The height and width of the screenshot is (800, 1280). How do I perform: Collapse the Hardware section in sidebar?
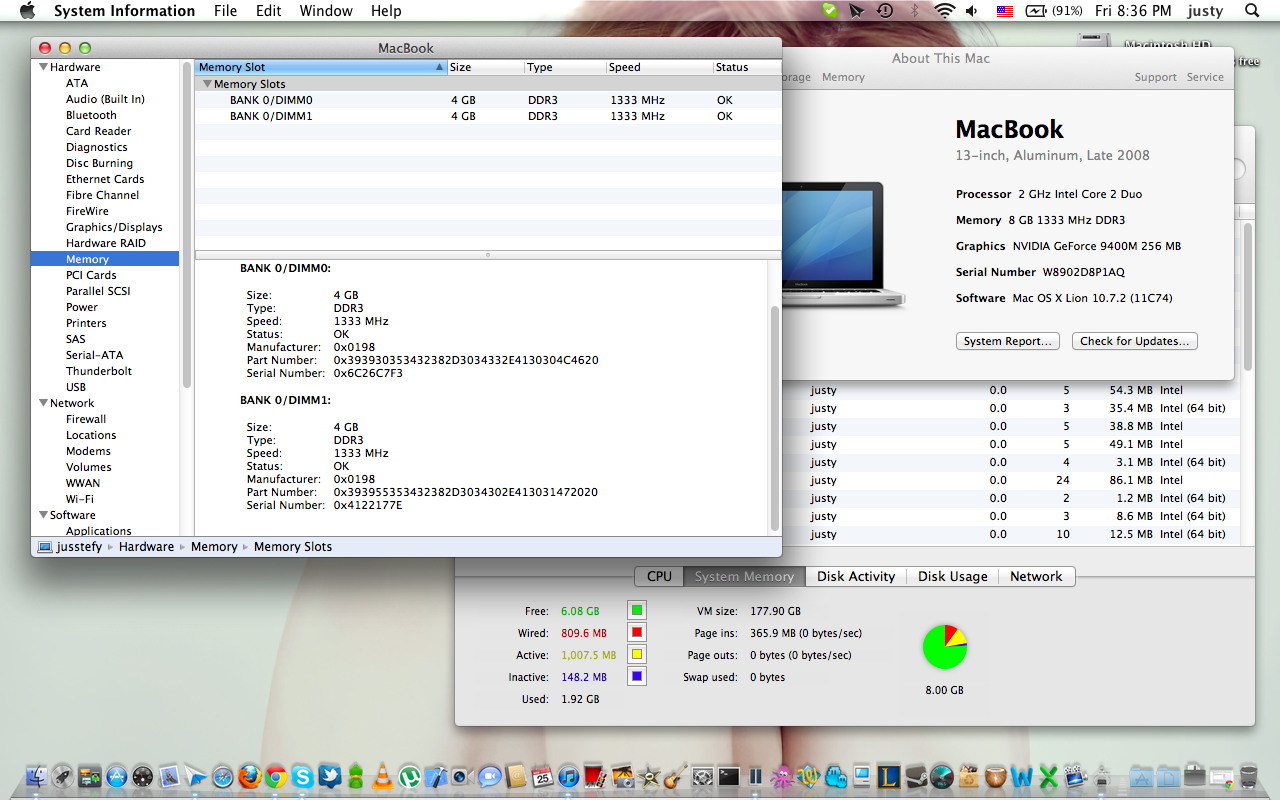pyautogui.click(x=43, y=67)
